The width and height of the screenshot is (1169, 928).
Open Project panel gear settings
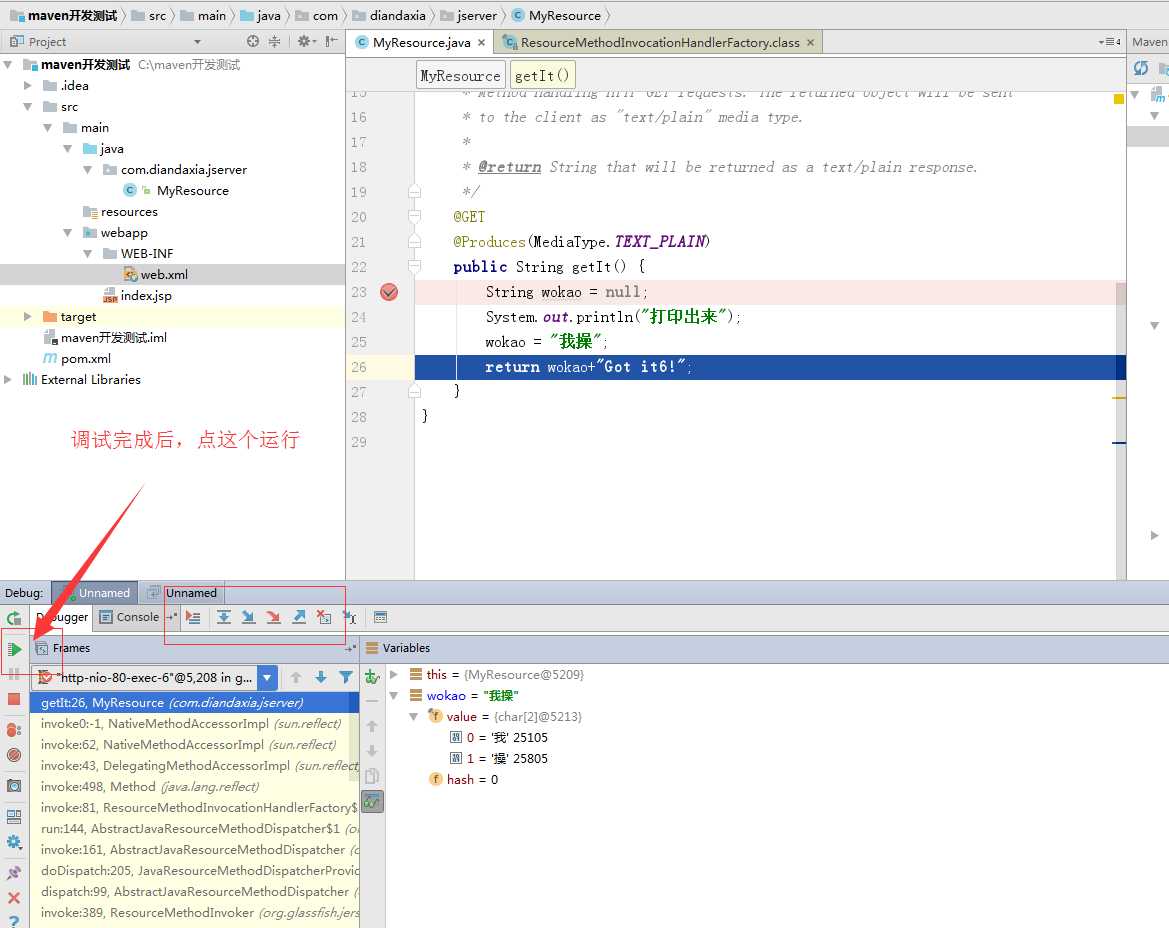(x=306, y=42)
